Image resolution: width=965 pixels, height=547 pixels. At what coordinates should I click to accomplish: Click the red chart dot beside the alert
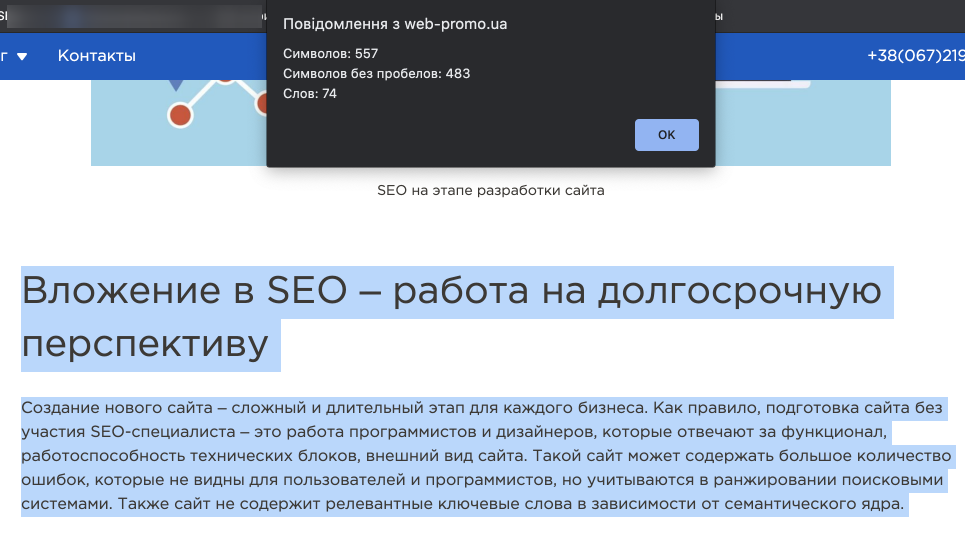pyautogui.click(x=262, y=103)
